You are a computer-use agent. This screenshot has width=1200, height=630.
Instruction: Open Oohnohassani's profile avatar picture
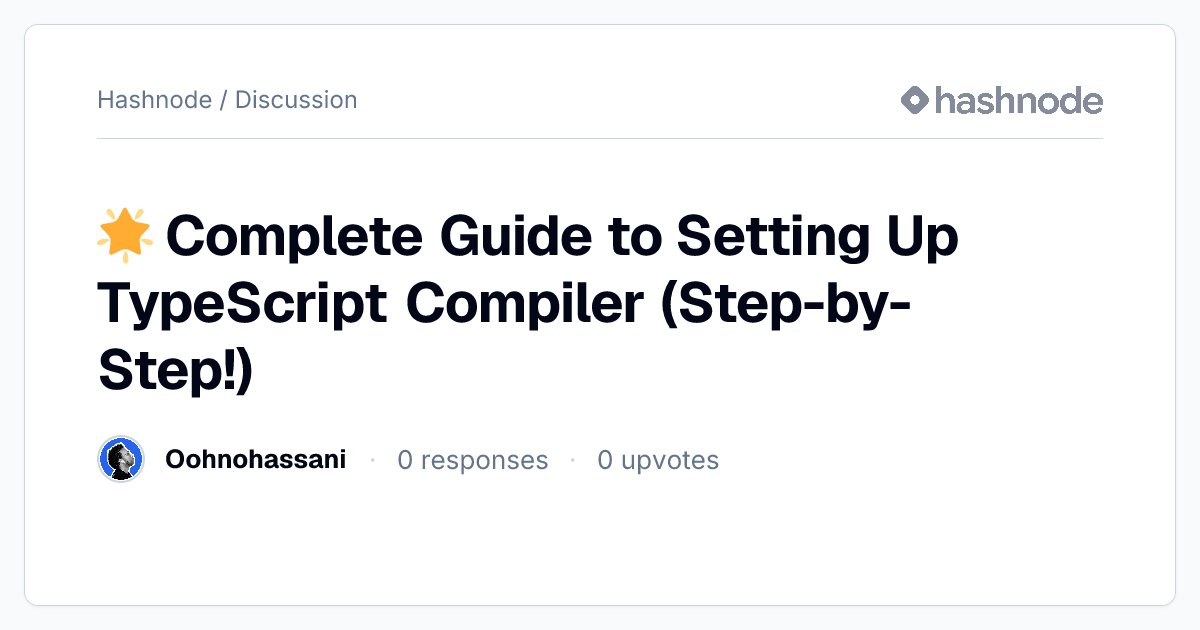coord(121,460)
